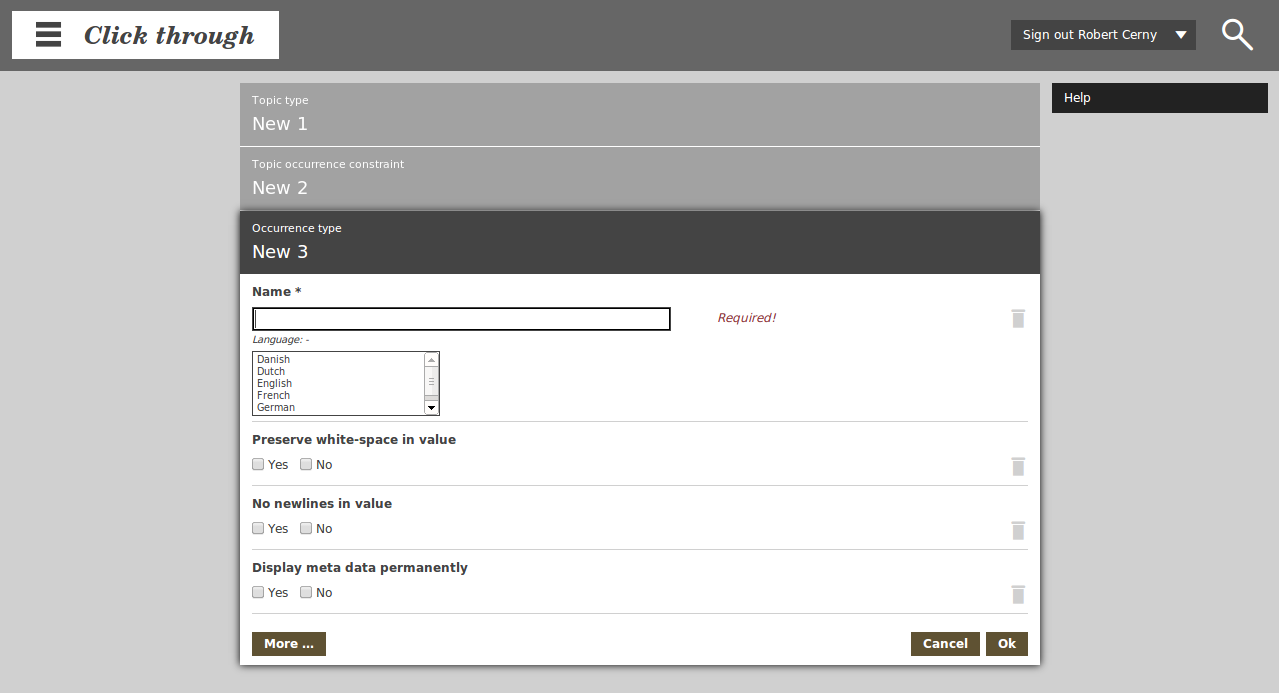Click trash icon for Preserve white-space row

[1018, 466]
